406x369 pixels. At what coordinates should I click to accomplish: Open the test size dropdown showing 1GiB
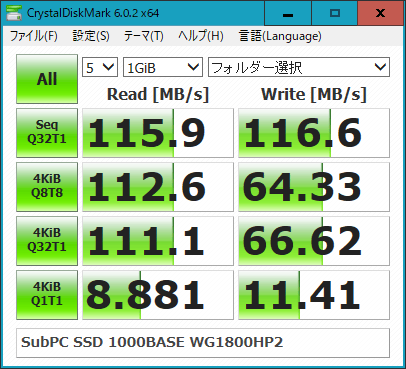(163, 67)
